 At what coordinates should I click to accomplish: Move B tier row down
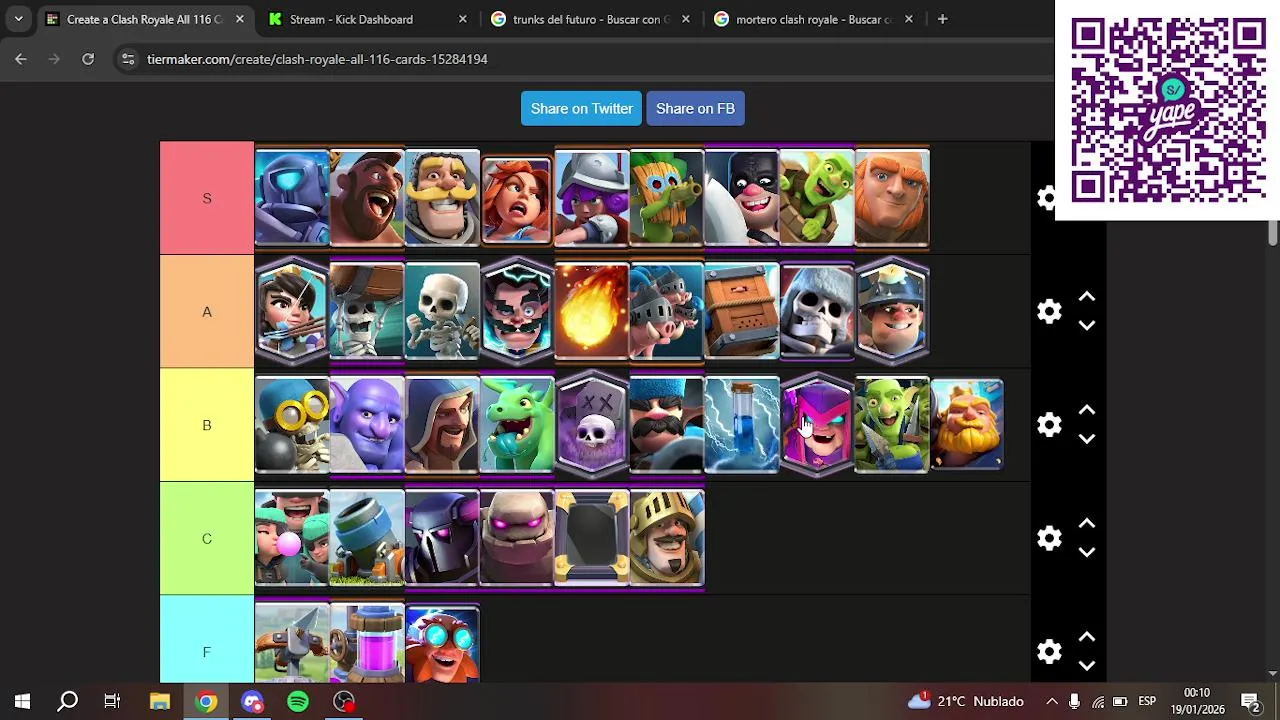click(1087, 439)
